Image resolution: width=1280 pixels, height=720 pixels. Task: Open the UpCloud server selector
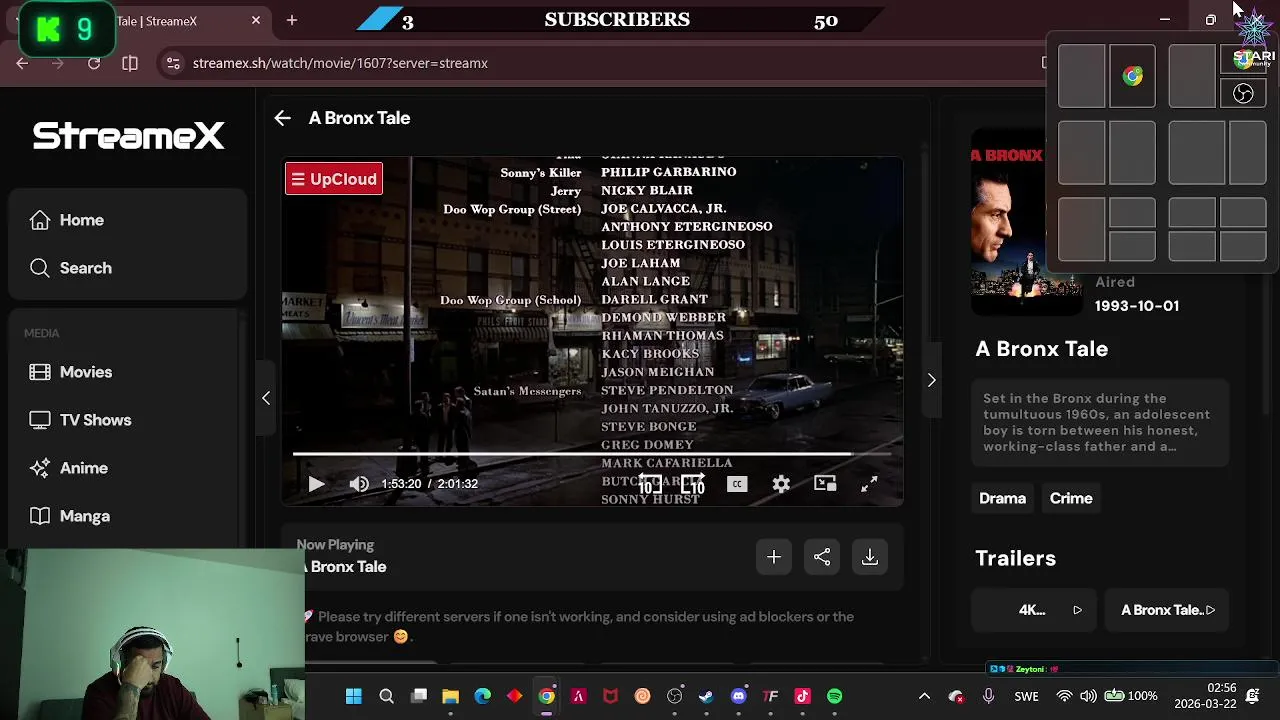click(334, 179)
